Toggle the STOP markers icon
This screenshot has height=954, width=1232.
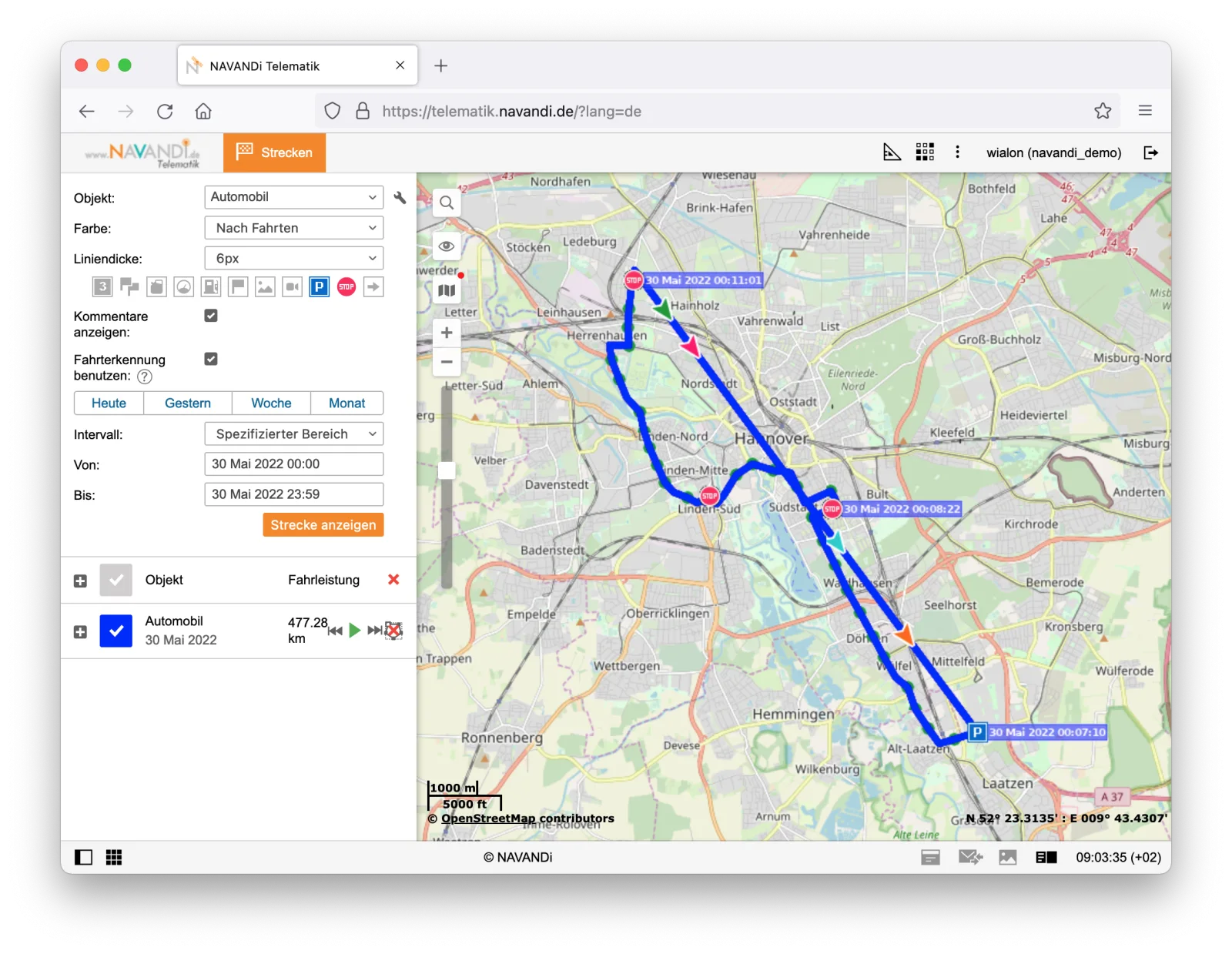[x=346, y=287]
